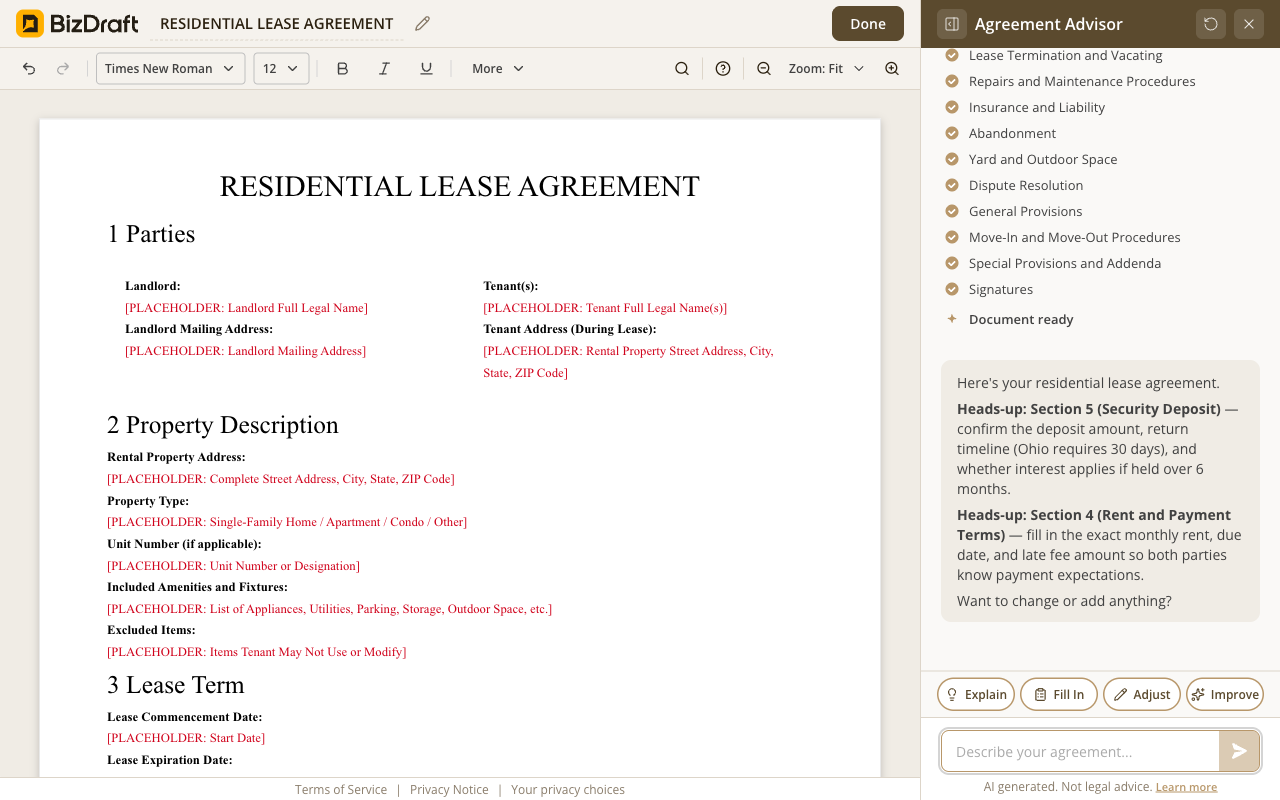Click the Improve suggestion chip
The height and width of the screenshot is (800, 1280).
pos(1225,694)
